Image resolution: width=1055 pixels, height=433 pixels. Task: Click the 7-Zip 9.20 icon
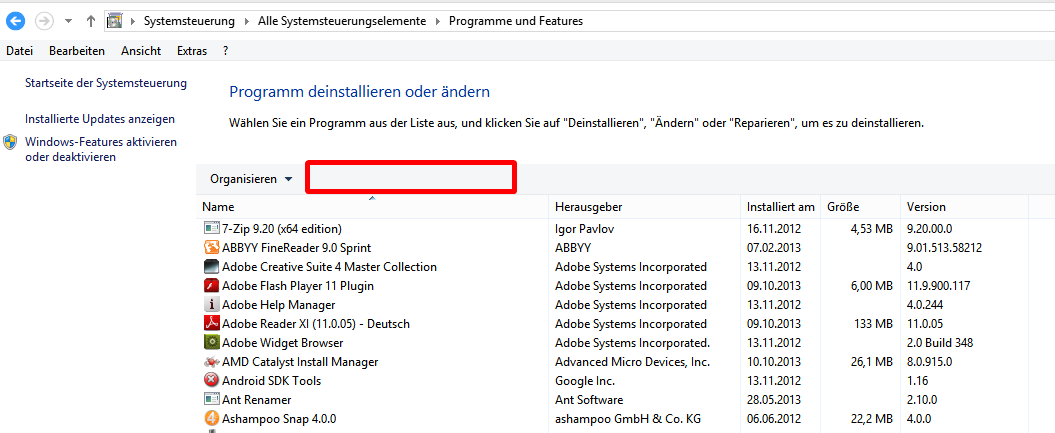pyautogui.click(x=211, y=229)
